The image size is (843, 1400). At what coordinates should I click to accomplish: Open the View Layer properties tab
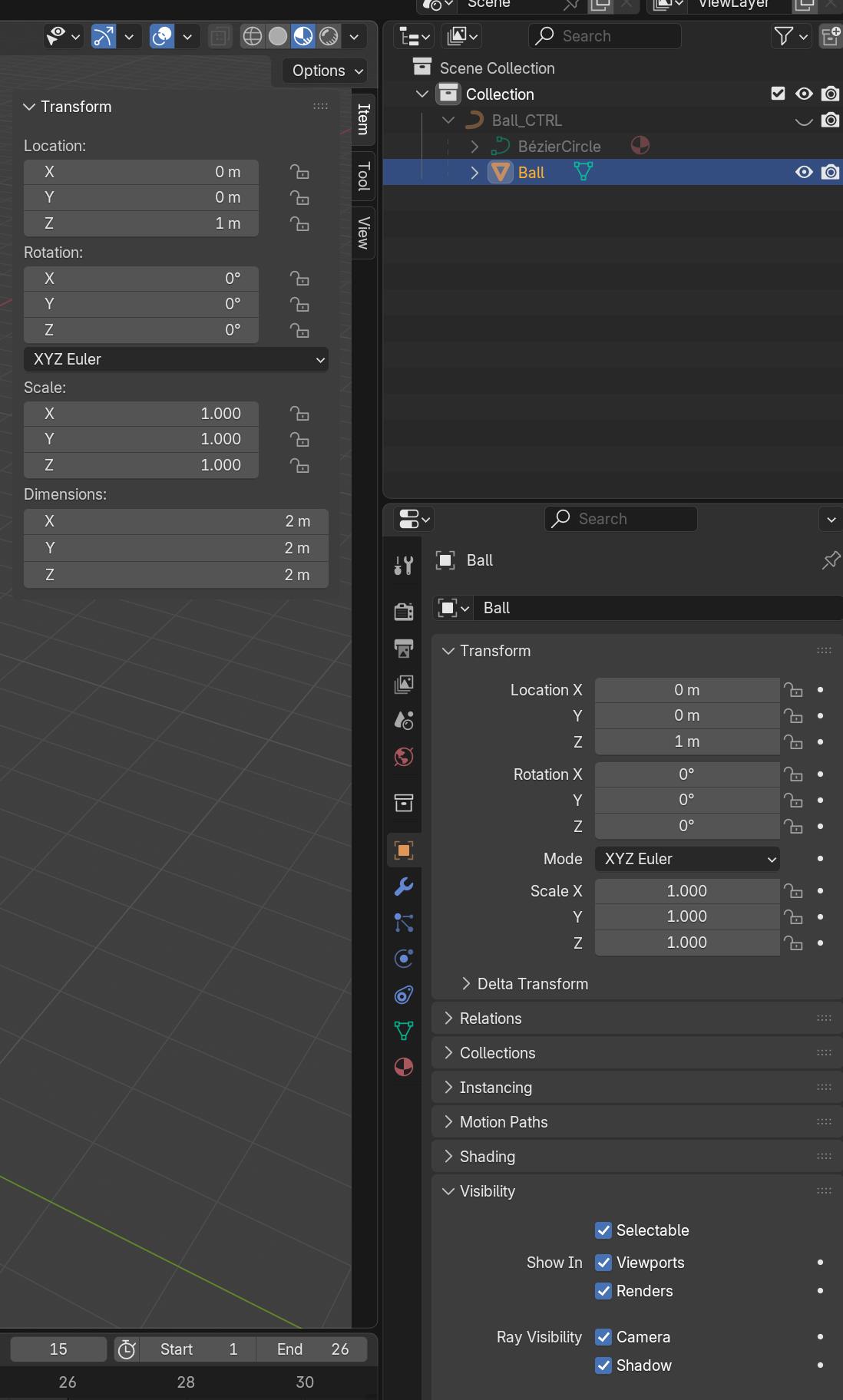click(x=404, y=684)
